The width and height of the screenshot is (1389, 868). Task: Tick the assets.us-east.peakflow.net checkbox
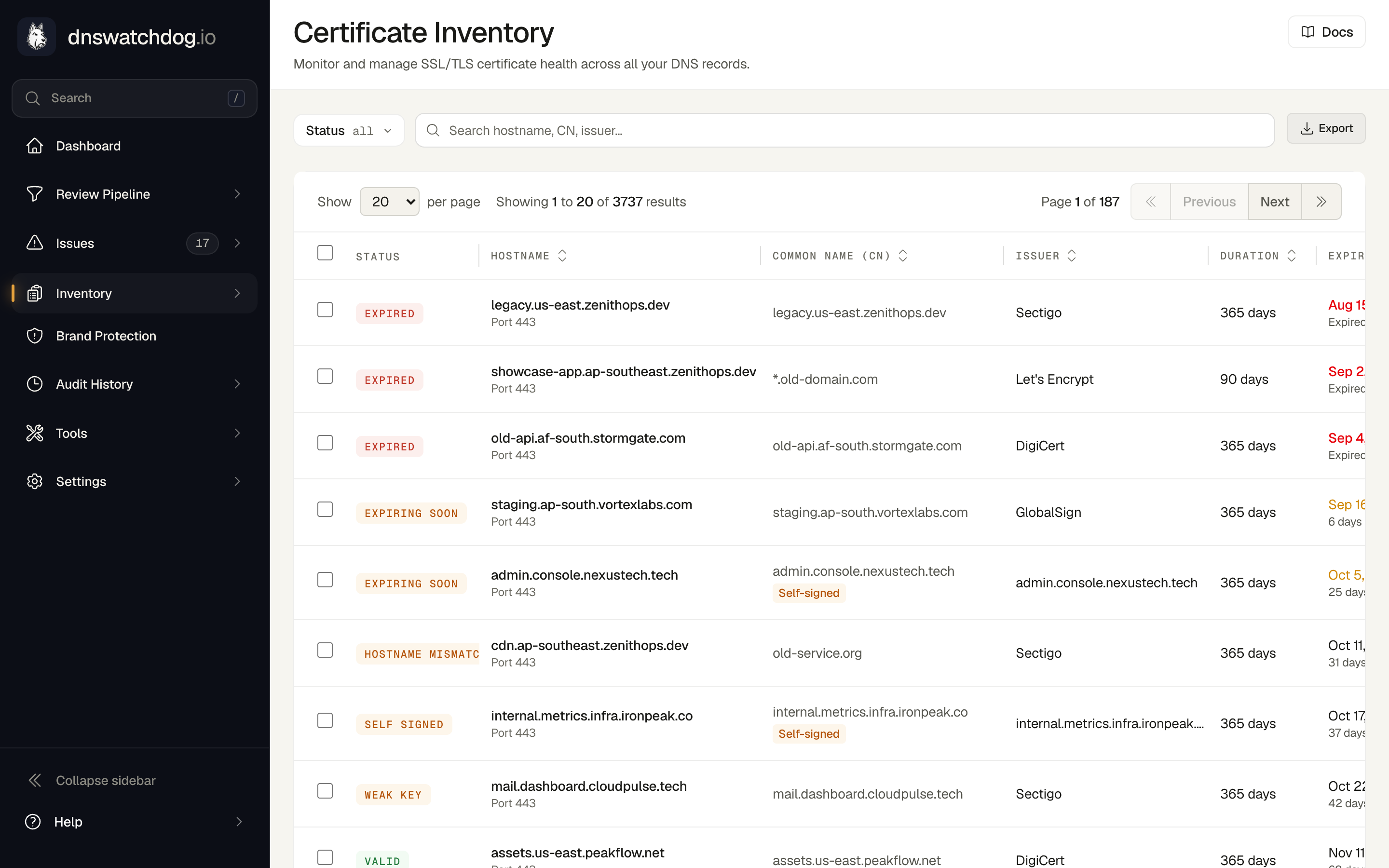(x=325, y=857)
